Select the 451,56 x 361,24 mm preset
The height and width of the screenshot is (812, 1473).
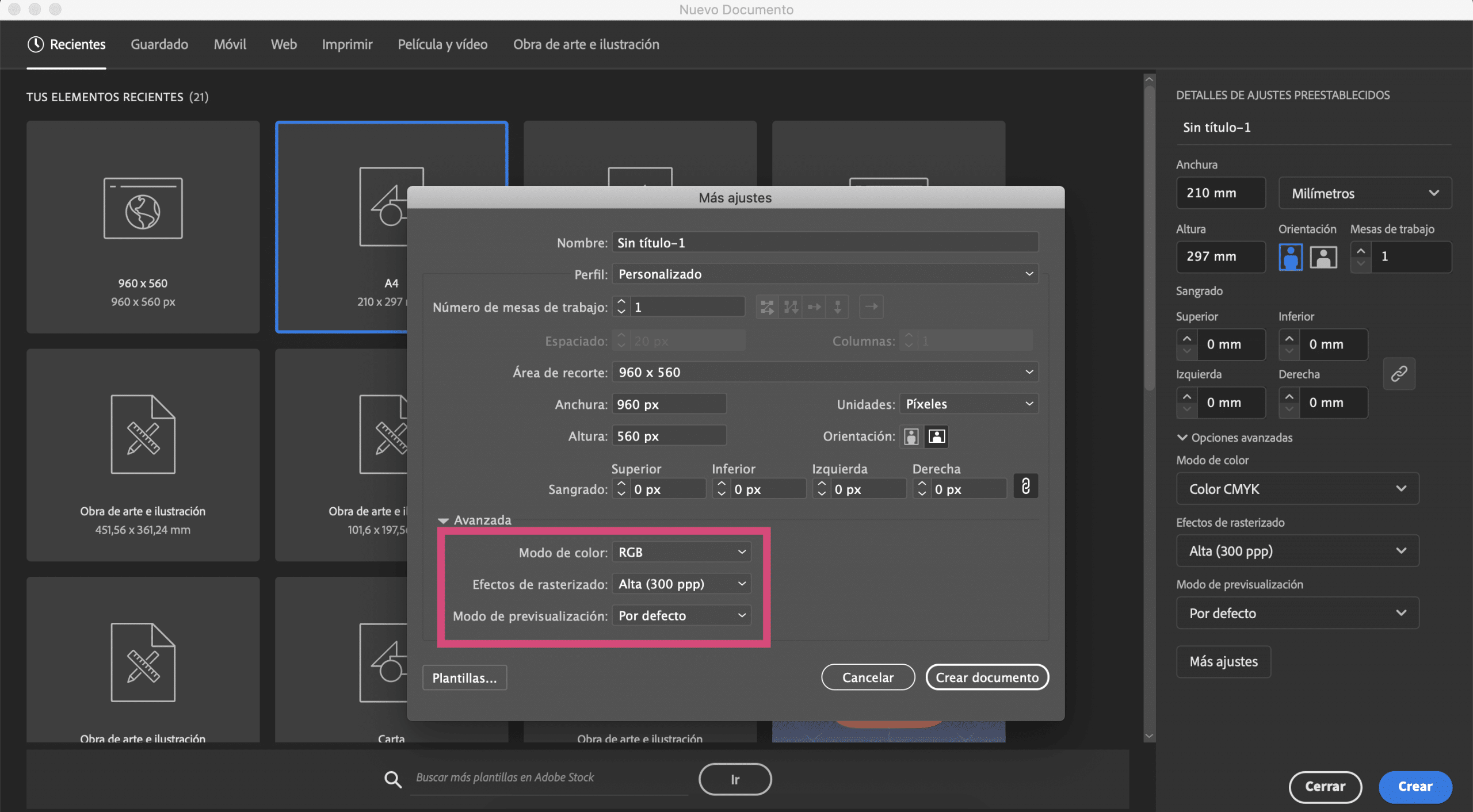pos(143,455)
